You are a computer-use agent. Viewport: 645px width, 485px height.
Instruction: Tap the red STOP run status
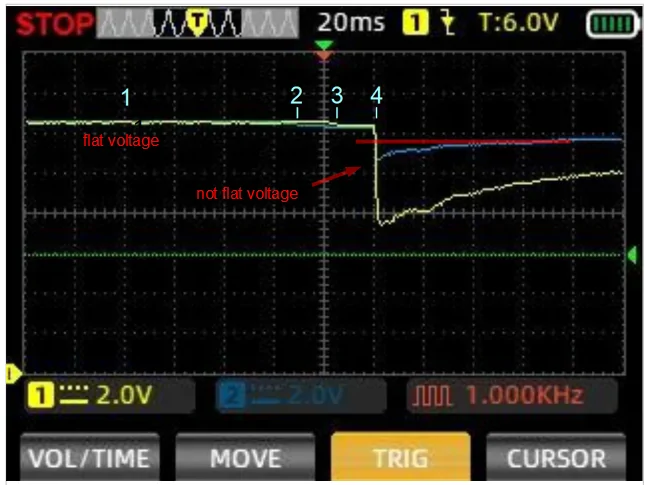click(54, 24)
